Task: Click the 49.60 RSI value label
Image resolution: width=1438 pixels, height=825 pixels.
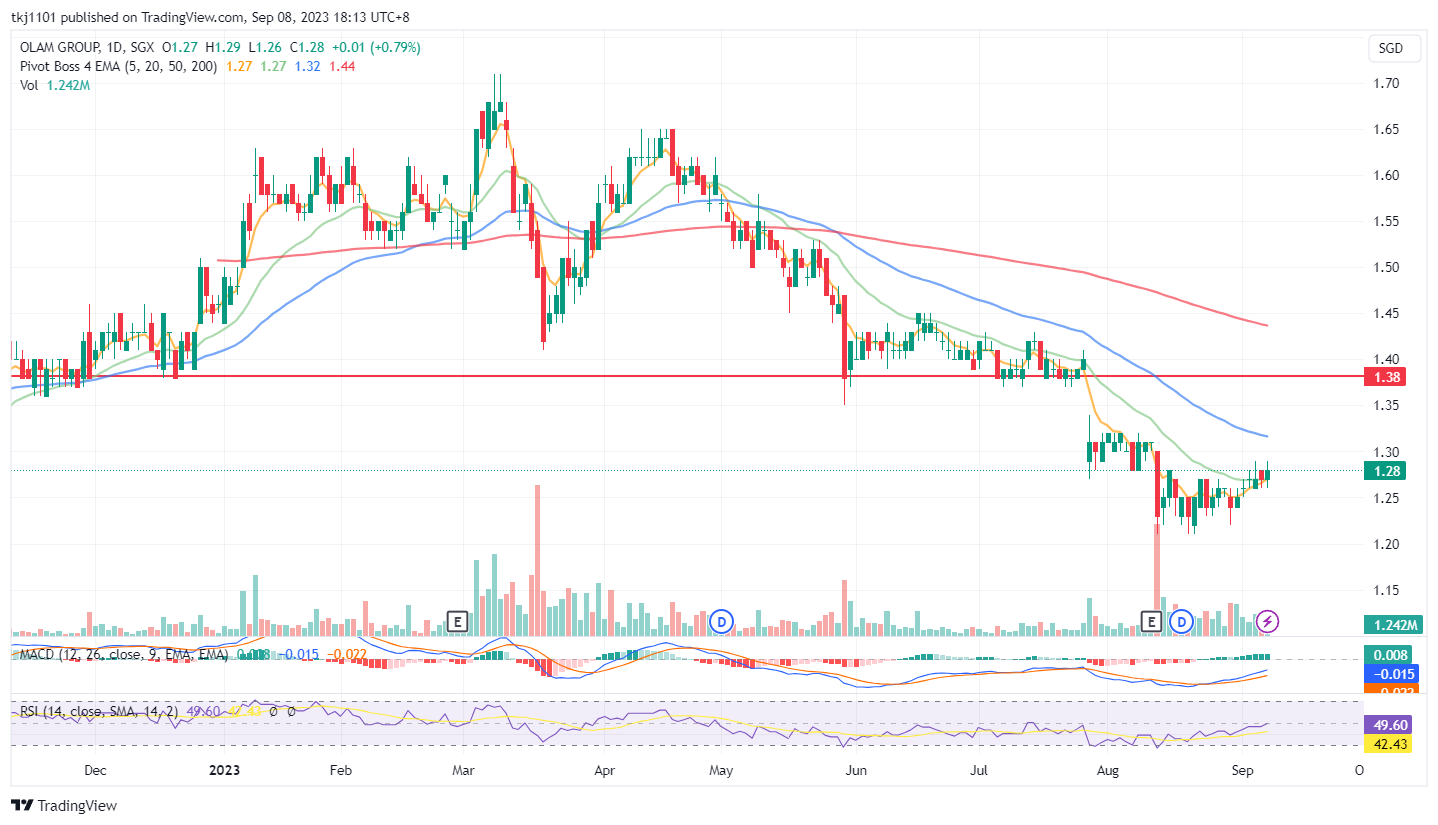Action: click(1388, 724)
